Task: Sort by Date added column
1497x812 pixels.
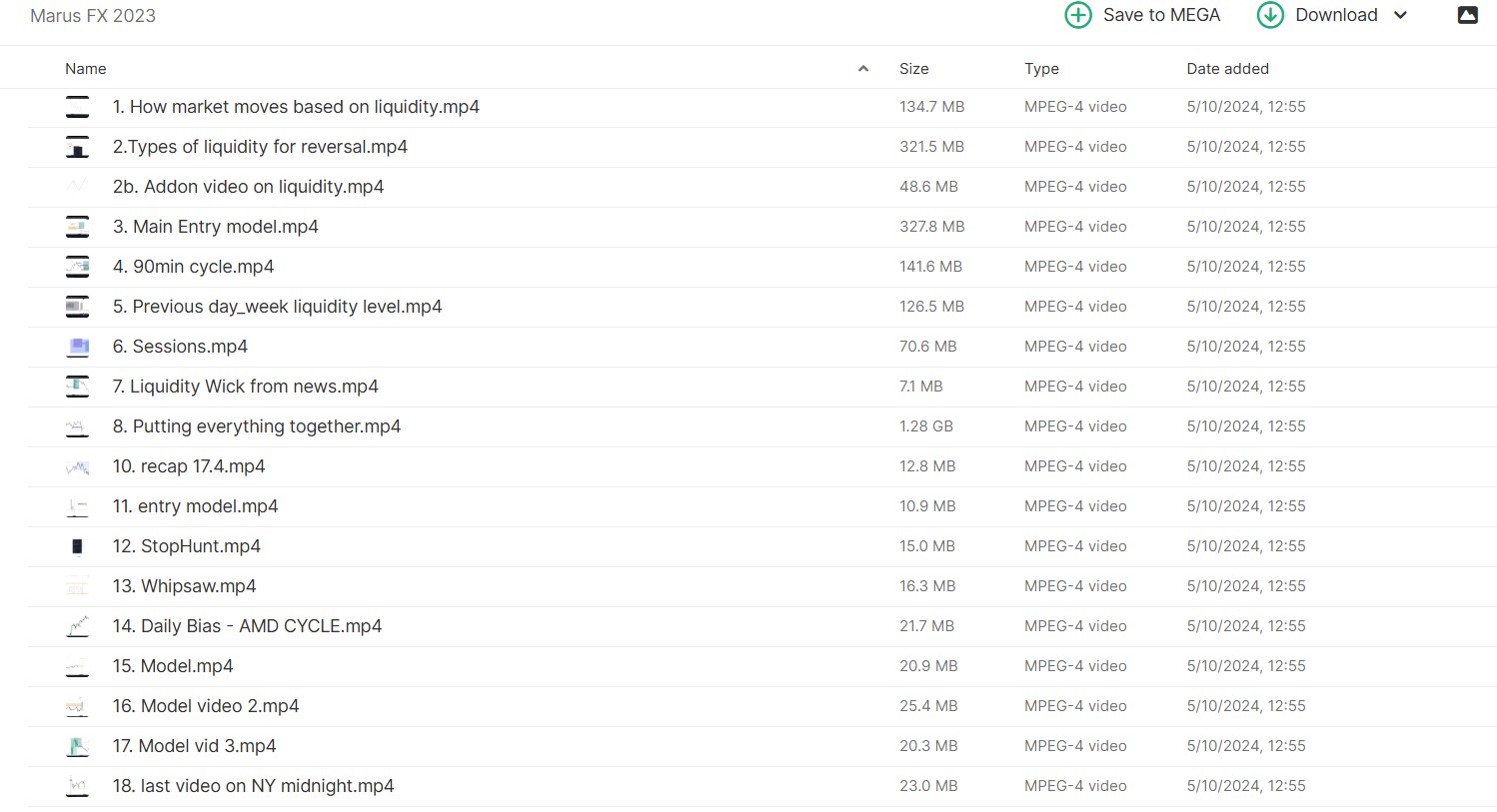Action: point(1227,69)
